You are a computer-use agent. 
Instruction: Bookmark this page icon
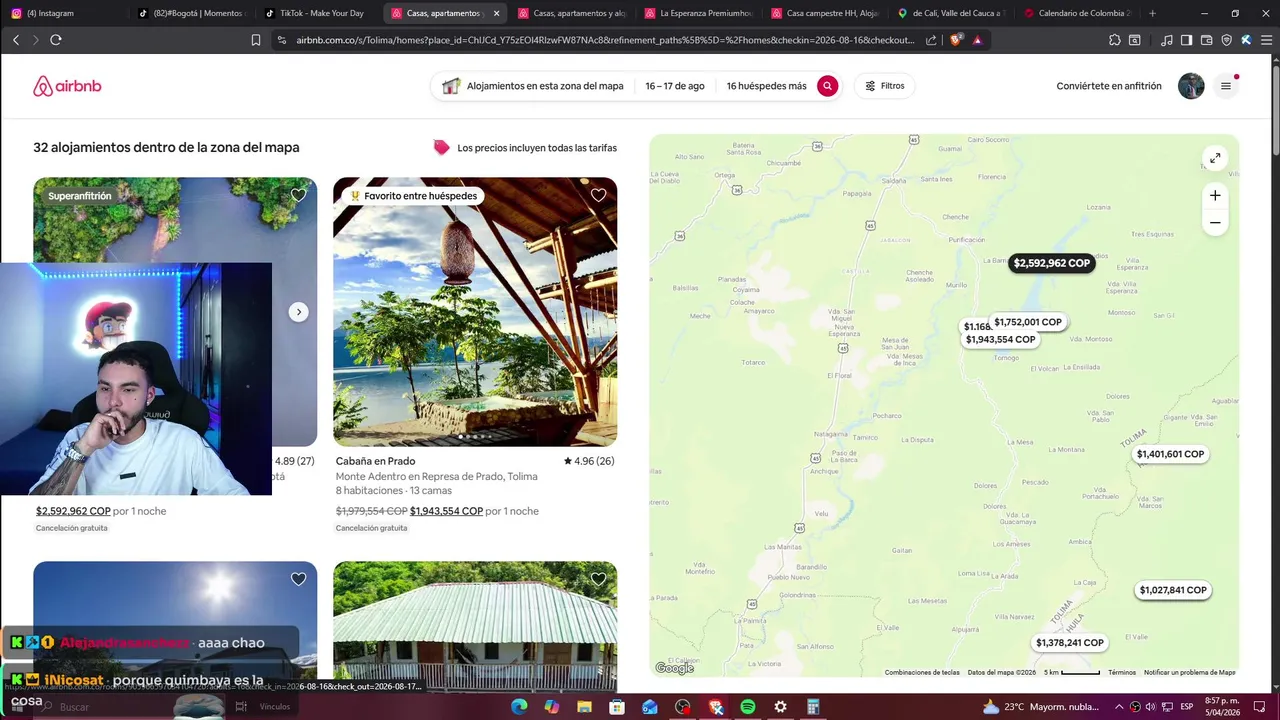pos(256,40)
